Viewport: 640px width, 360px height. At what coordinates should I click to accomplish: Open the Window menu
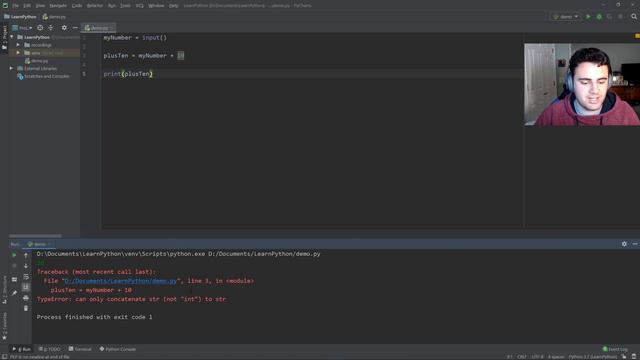(156, 6)
